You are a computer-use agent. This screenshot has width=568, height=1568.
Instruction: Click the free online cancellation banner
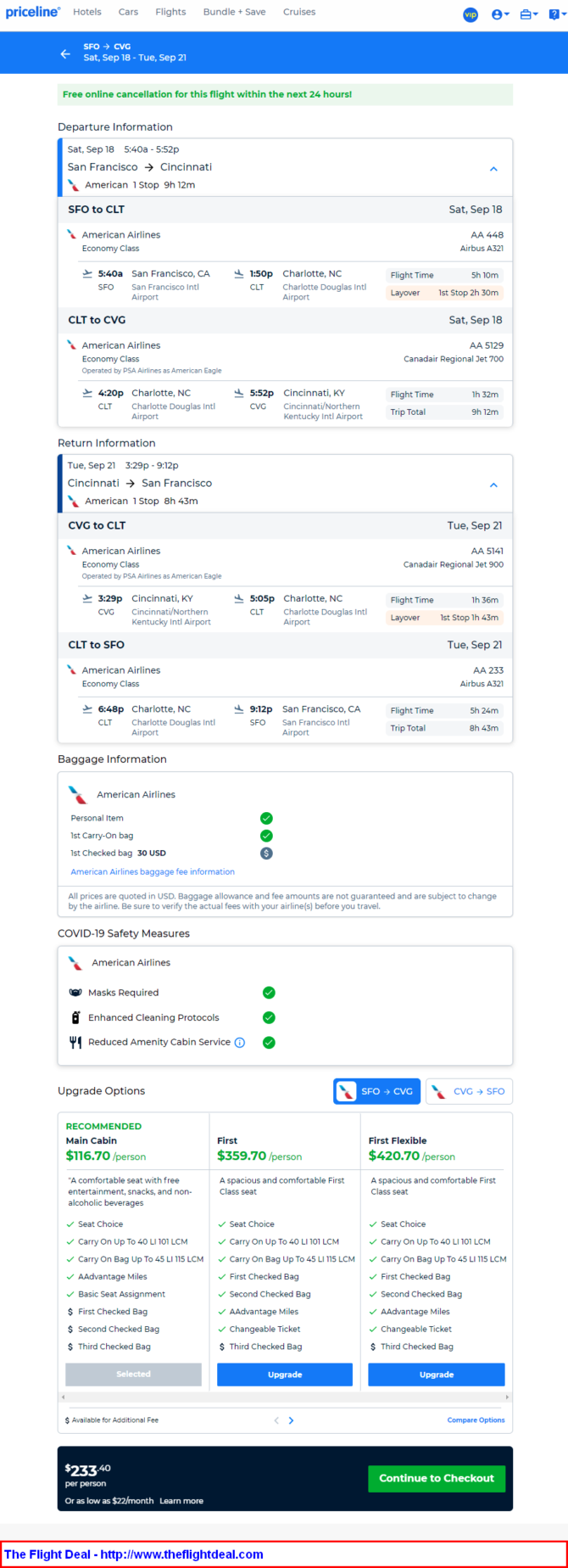tap(285, 94)
